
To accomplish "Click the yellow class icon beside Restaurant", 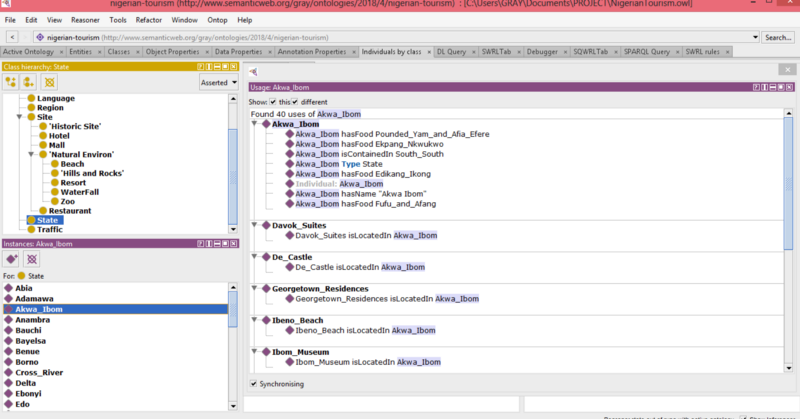I will click(42, 211).
